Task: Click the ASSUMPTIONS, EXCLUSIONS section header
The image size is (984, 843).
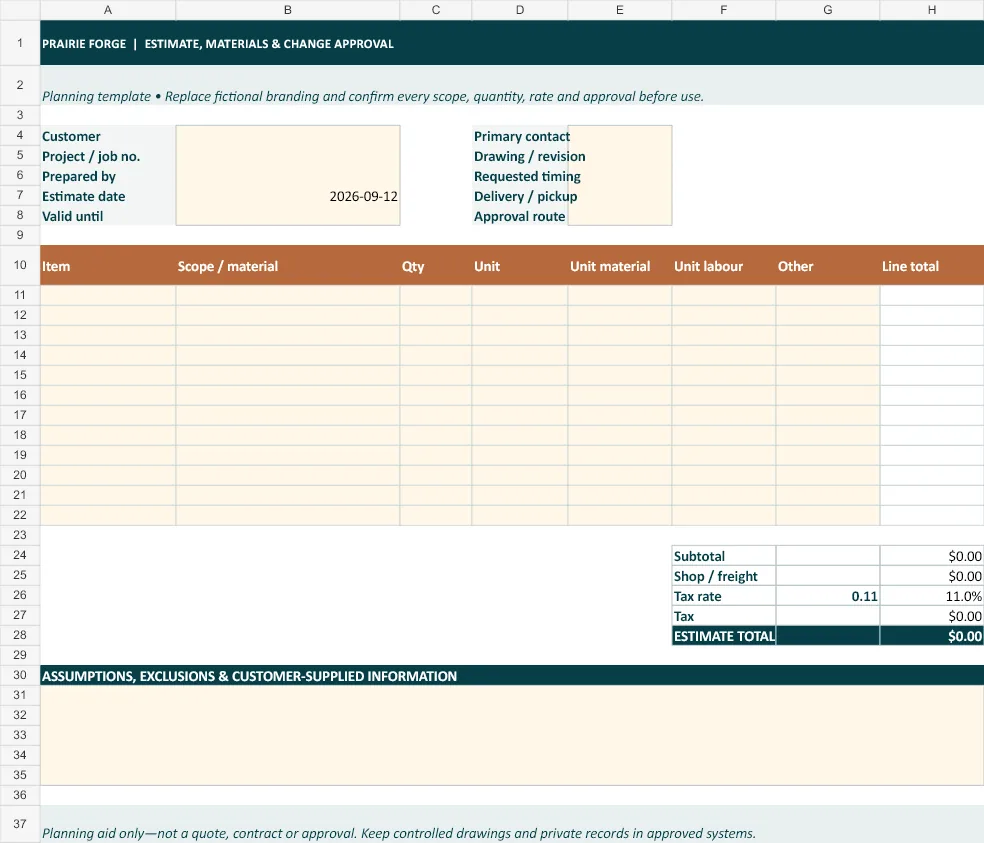Action: pyautogui.click(x=512, y=675)
